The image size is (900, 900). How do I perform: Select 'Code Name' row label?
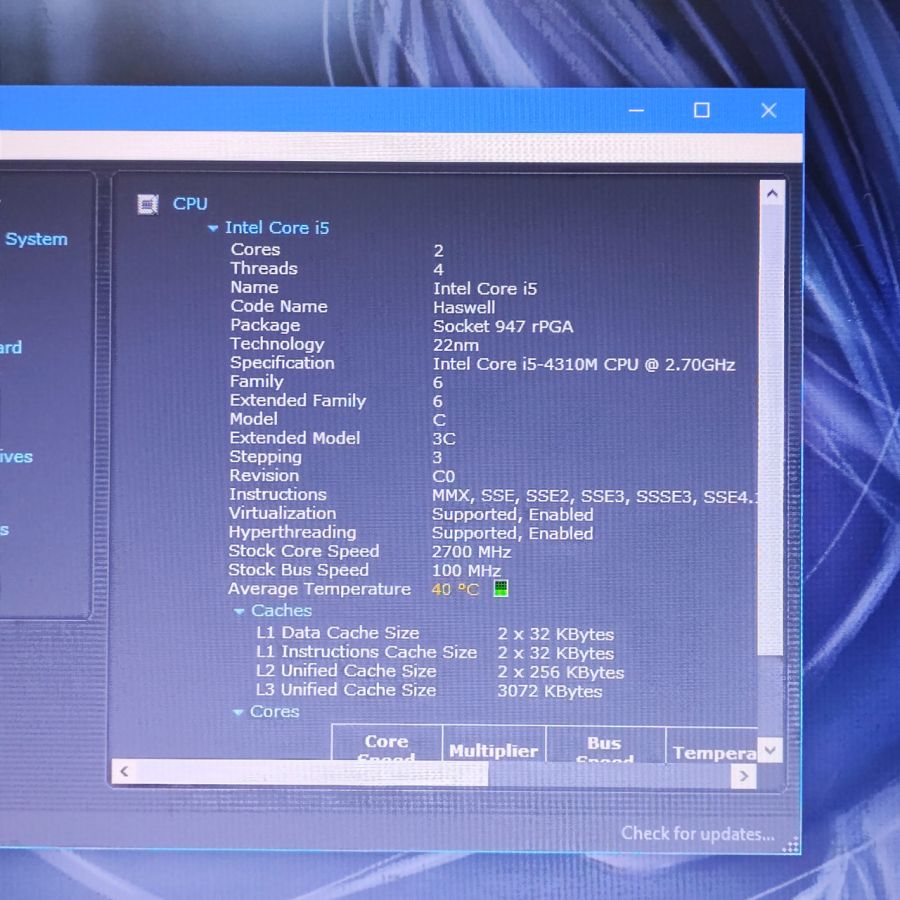coord(279,307)
